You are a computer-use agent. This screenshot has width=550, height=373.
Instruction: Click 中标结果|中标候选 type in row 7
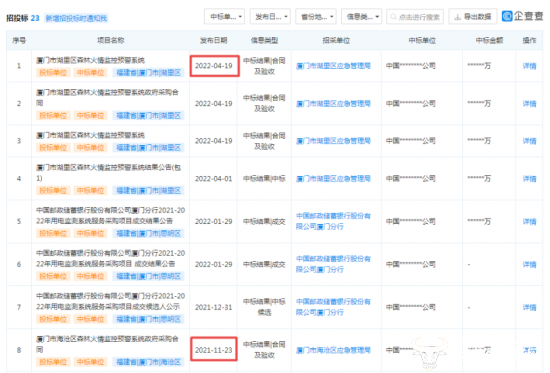point(264,307)
